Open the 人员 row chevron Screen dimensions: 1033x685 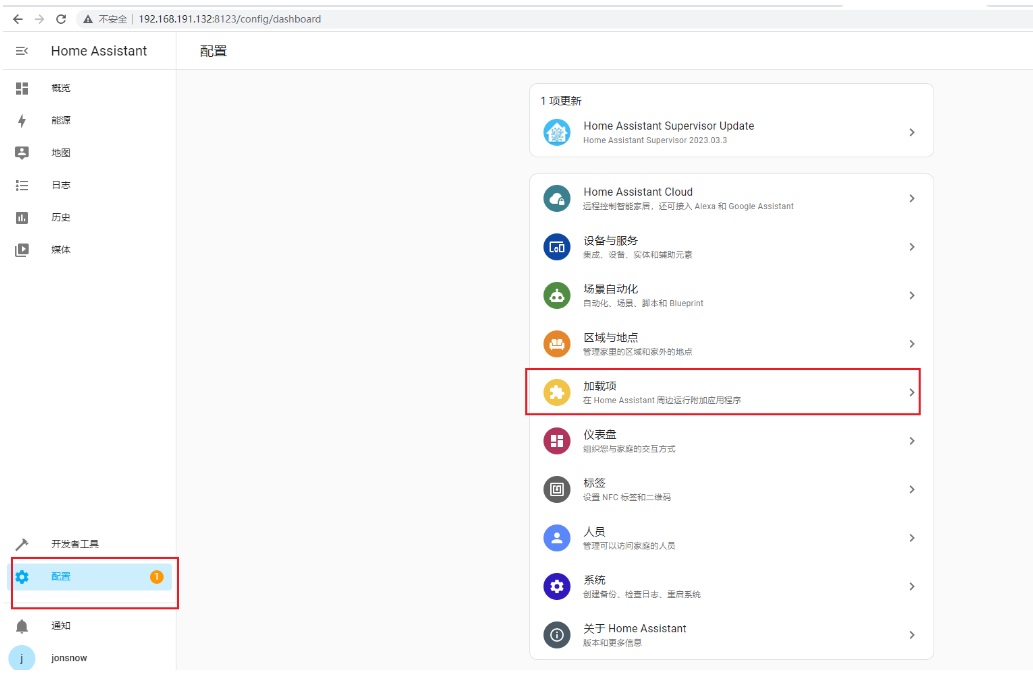coord(912,538)
